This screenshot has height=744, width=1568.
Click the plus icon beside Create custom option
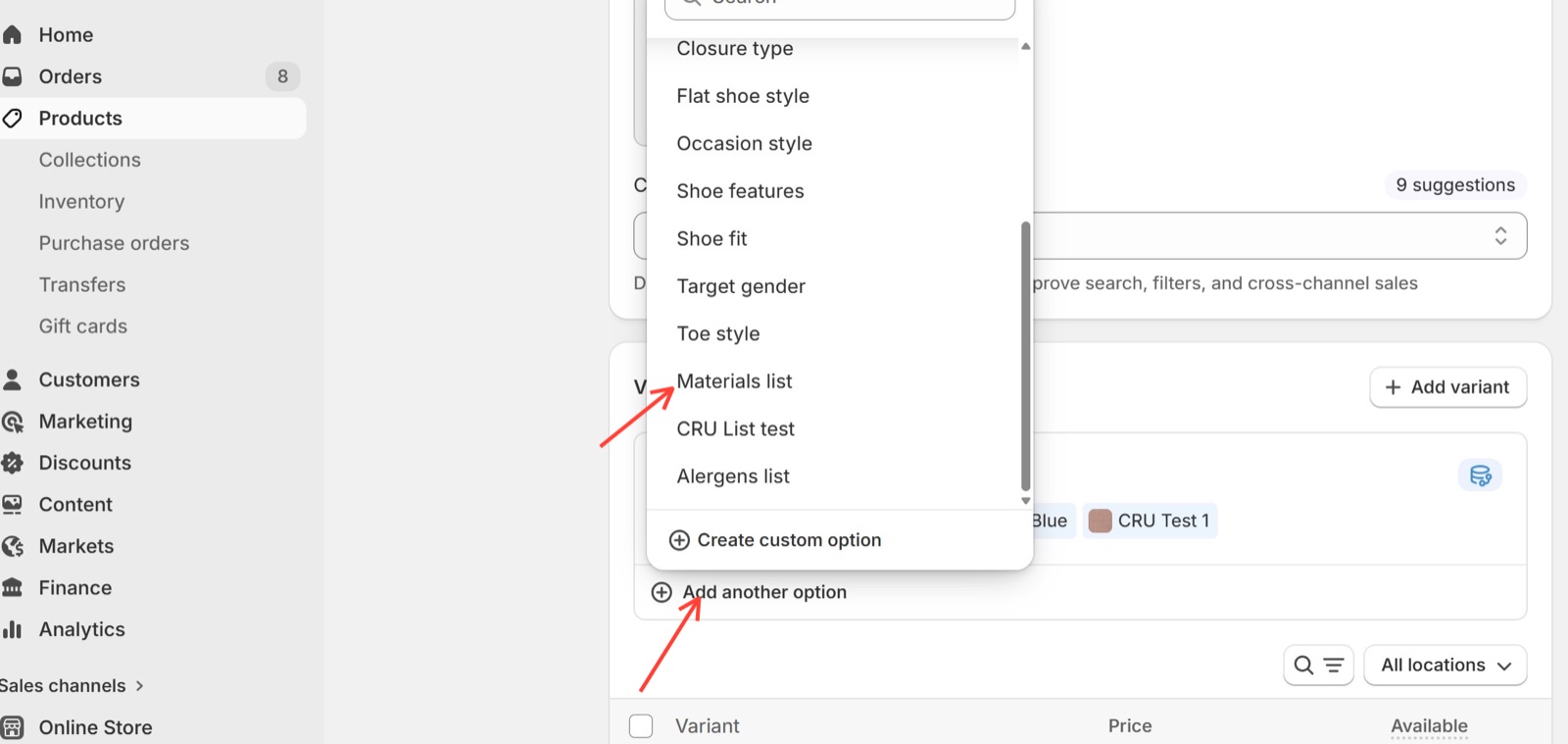coord(679,540)
